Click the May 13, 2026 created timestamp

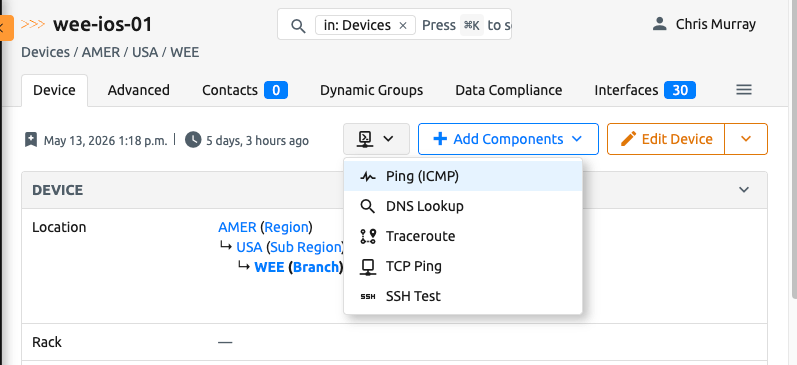[105, 140]
